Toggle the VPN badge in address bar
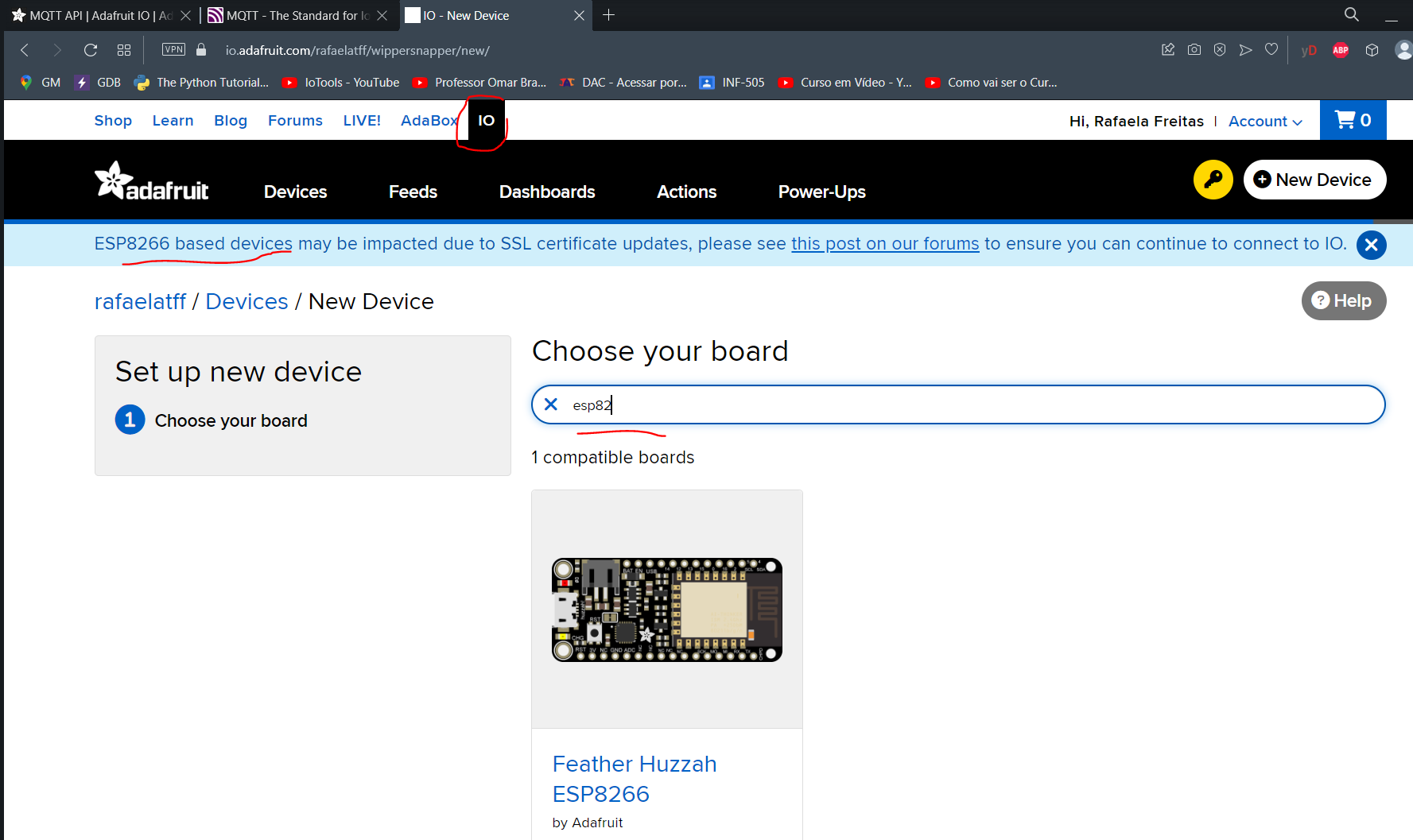The width and height of the screenshot is (1413, 840). (173, 49)
